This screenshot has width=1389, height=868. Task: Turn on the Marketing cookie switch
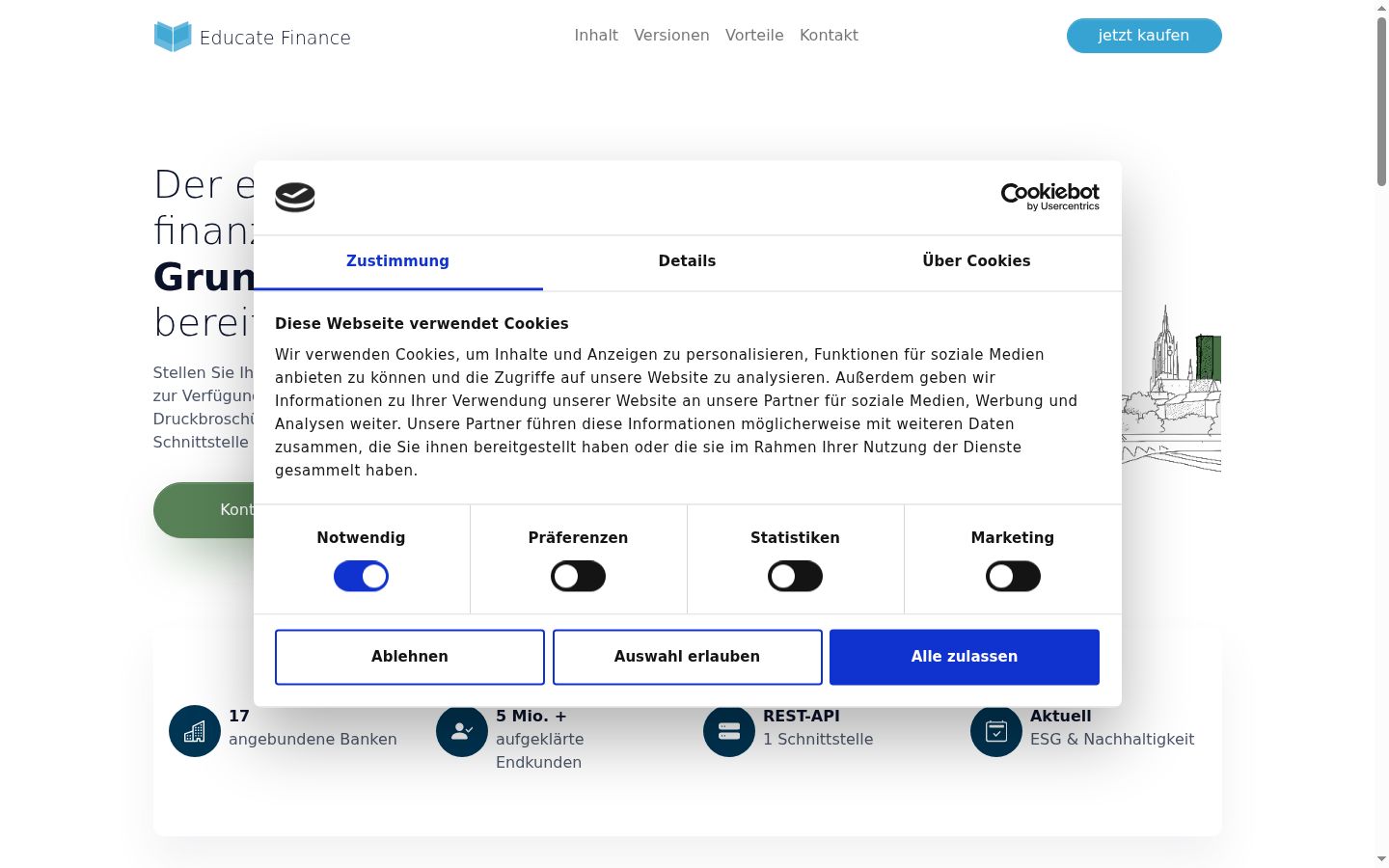(x=1013, y=577)
